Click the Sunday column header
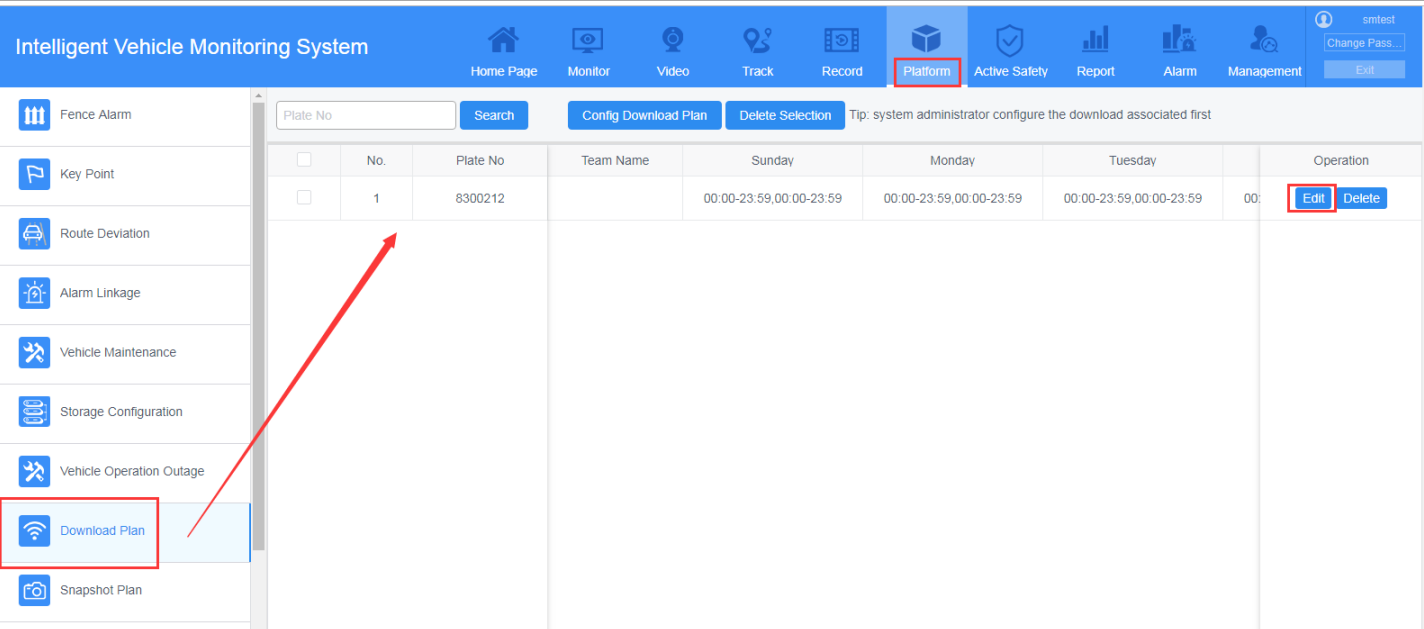Image resolution: width=1424 pixels, height=629 pixels. pos(772,160)
